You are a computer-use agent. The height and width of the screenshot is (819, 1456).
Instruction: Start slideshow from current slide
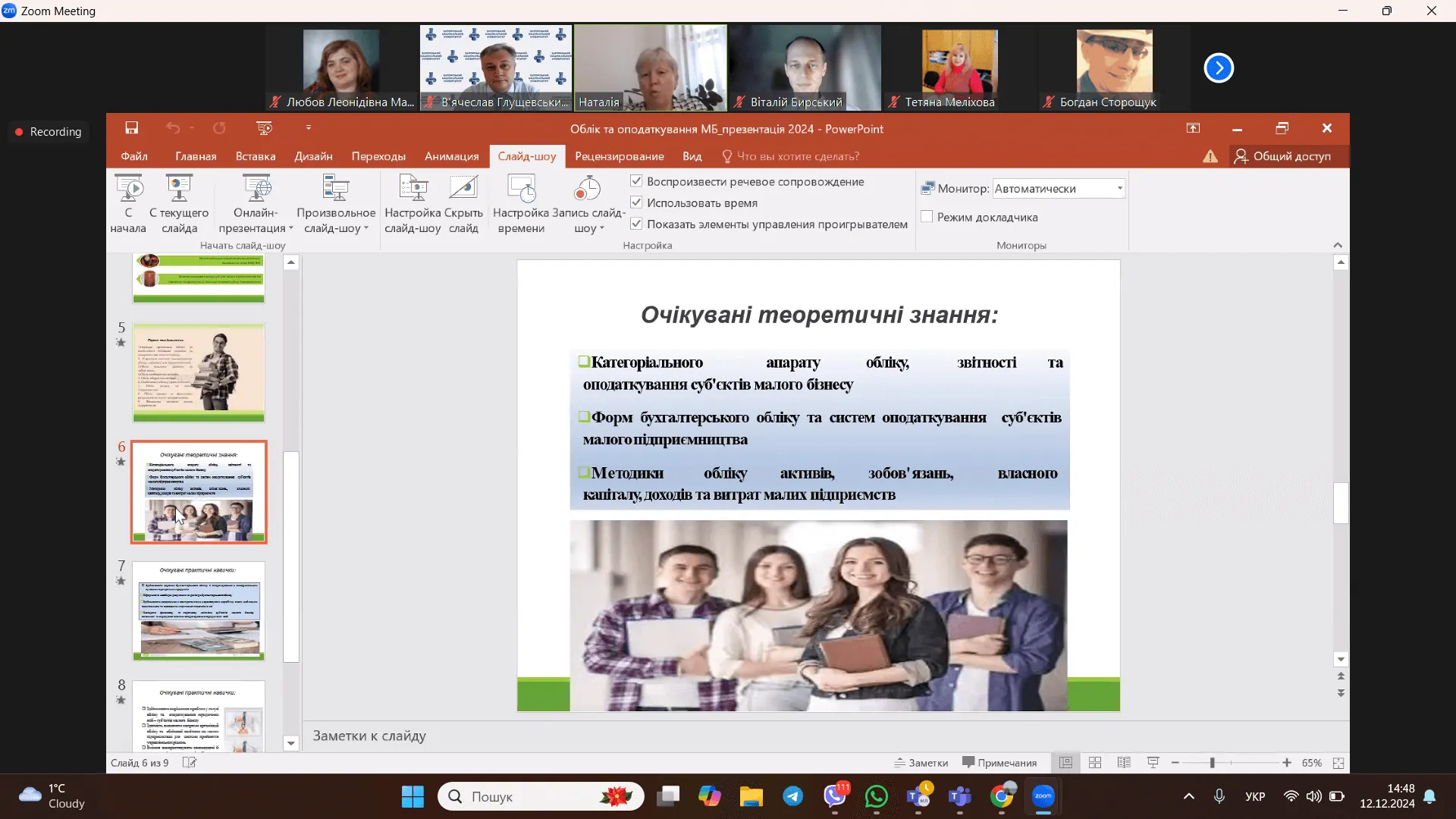tap(179, 189)
